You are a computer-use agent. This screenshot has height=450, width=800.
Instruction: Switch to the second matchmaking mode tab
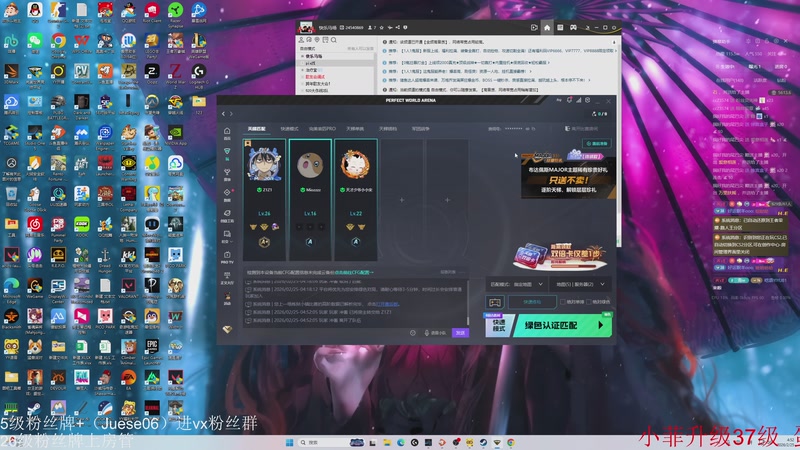289,129
